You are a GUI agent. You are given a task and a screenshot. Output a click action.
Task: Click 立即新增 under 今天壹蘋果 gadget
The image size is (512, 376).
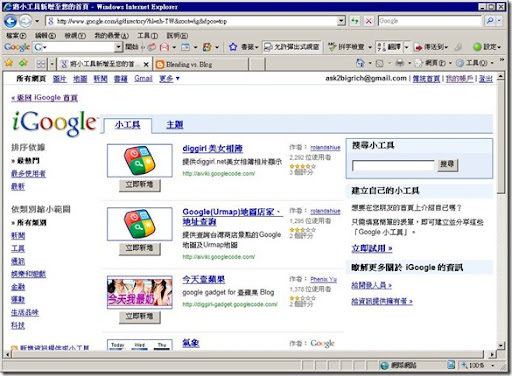point(140,317)
